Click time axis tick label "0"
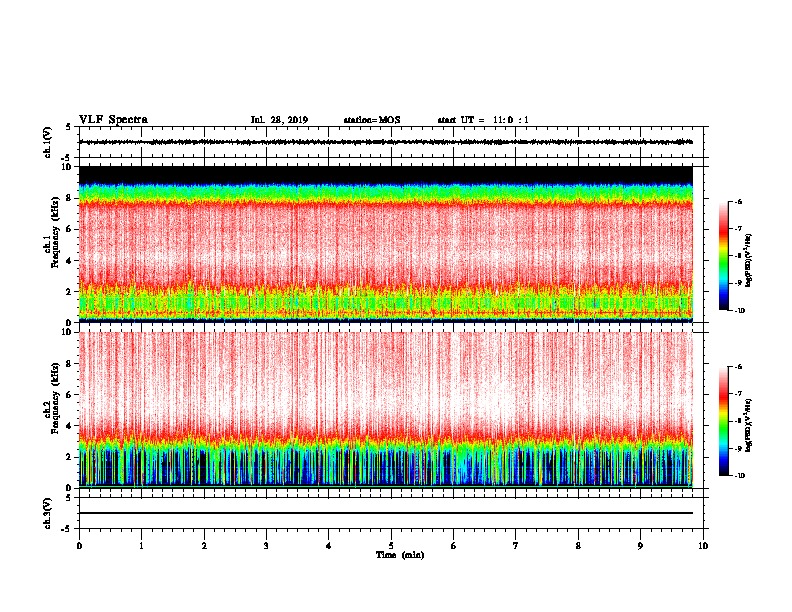Screen dimensions: 792x612 tap(79, 546)
